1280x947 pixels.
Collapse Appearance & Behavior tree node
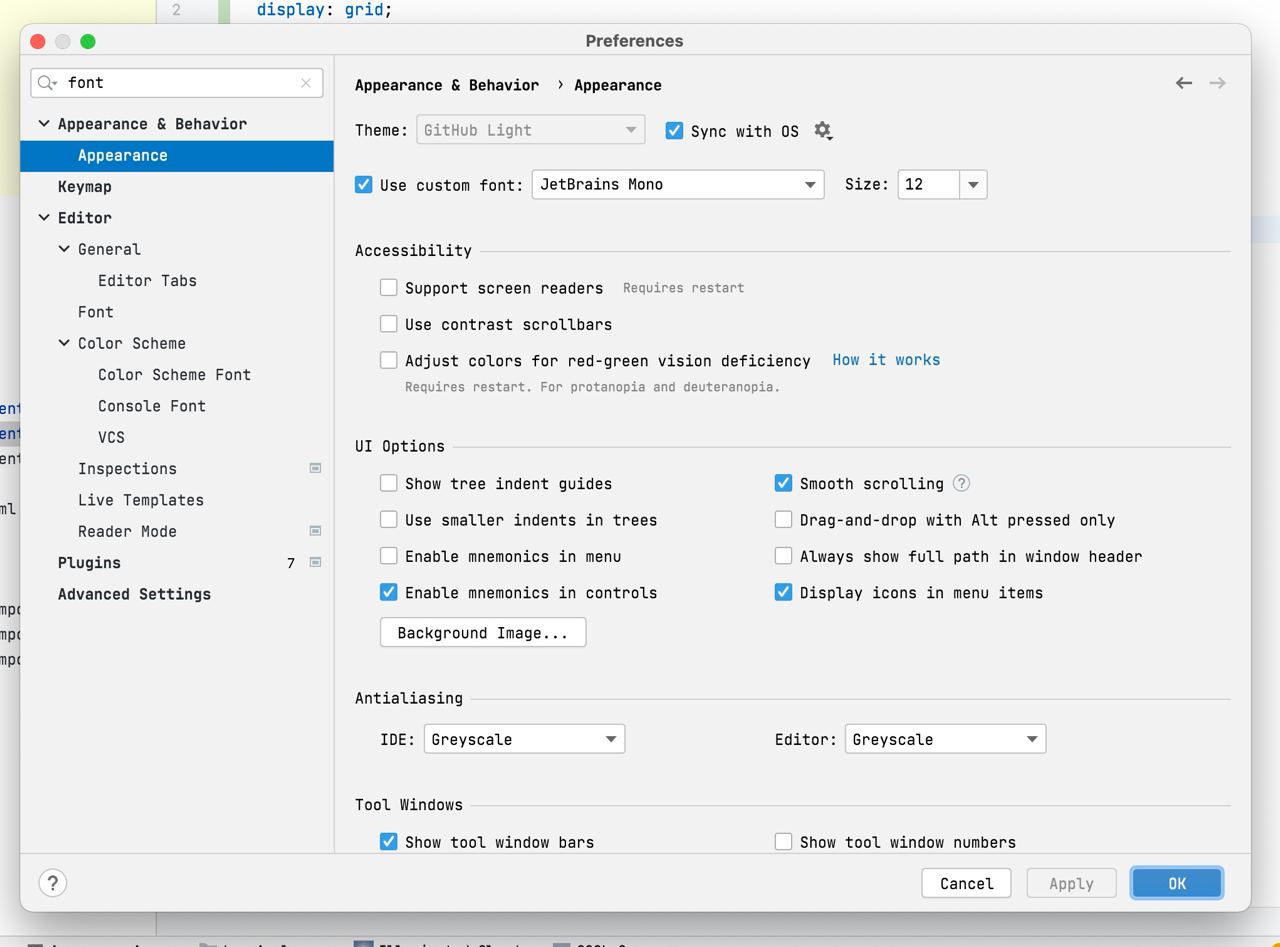[x=44, y=124]
